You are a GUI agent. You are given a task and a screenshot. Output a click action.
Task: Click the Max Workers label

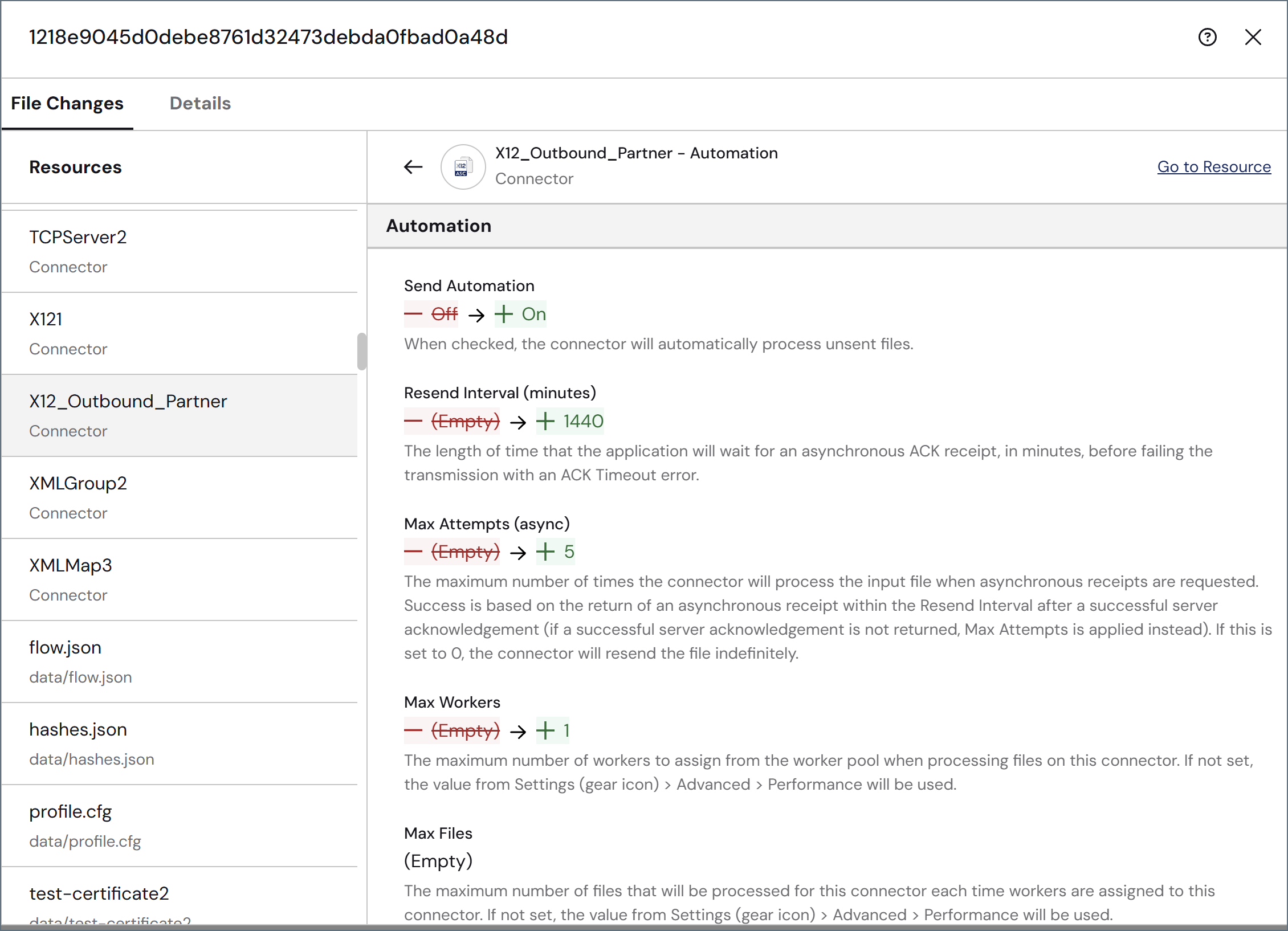coord(452,703)
